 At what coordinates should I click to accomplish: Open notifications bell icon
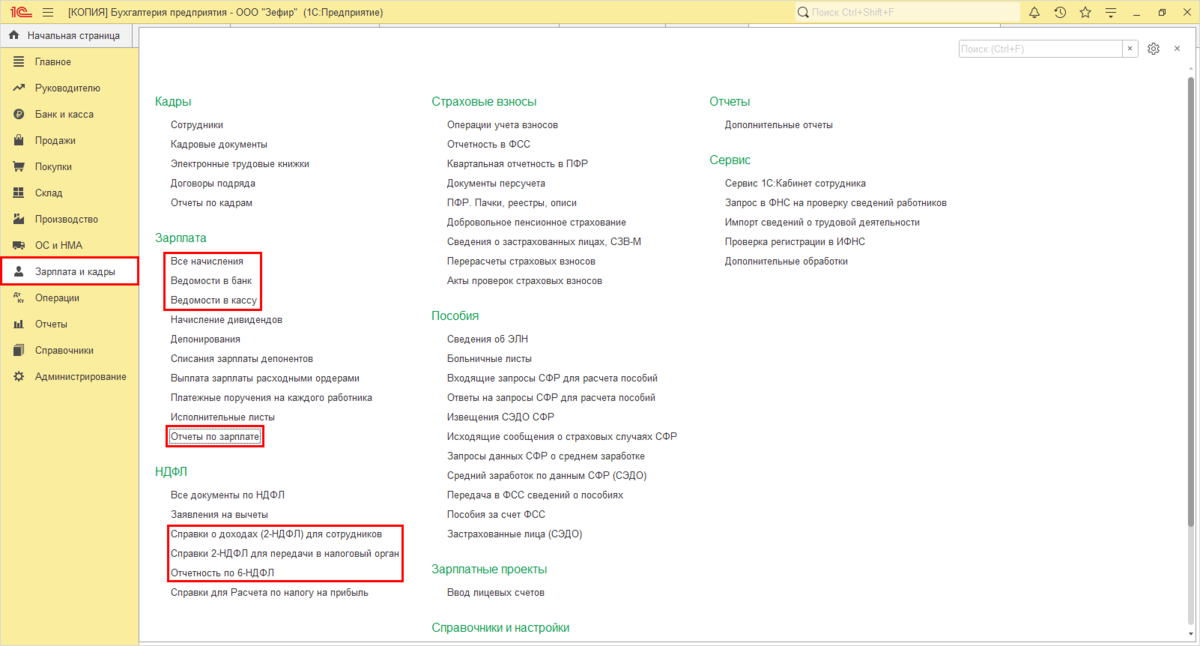coord(1034,12)
